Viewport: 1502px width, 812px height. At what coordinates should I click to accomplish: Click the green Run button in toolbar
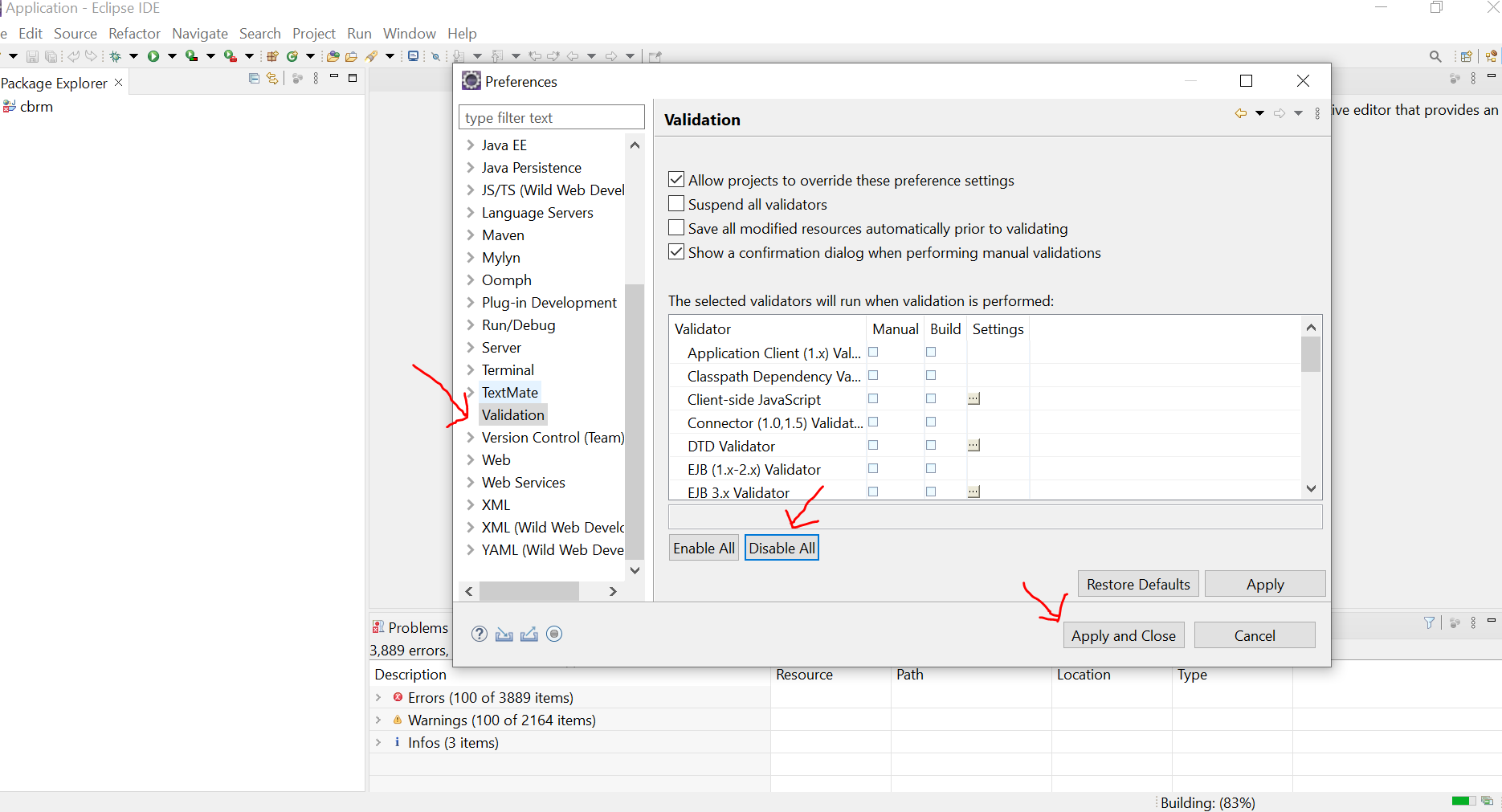click(153, 56)
